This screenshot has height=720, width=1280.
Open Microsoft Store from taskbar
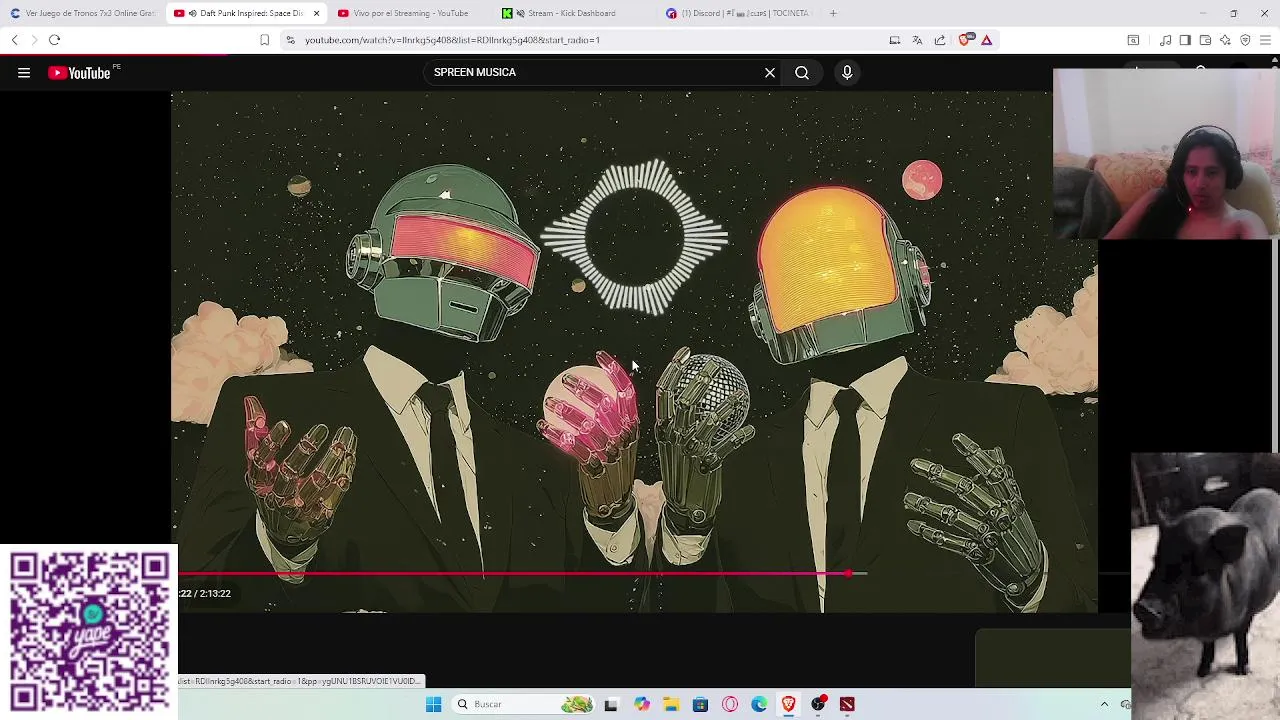(700, 704)
